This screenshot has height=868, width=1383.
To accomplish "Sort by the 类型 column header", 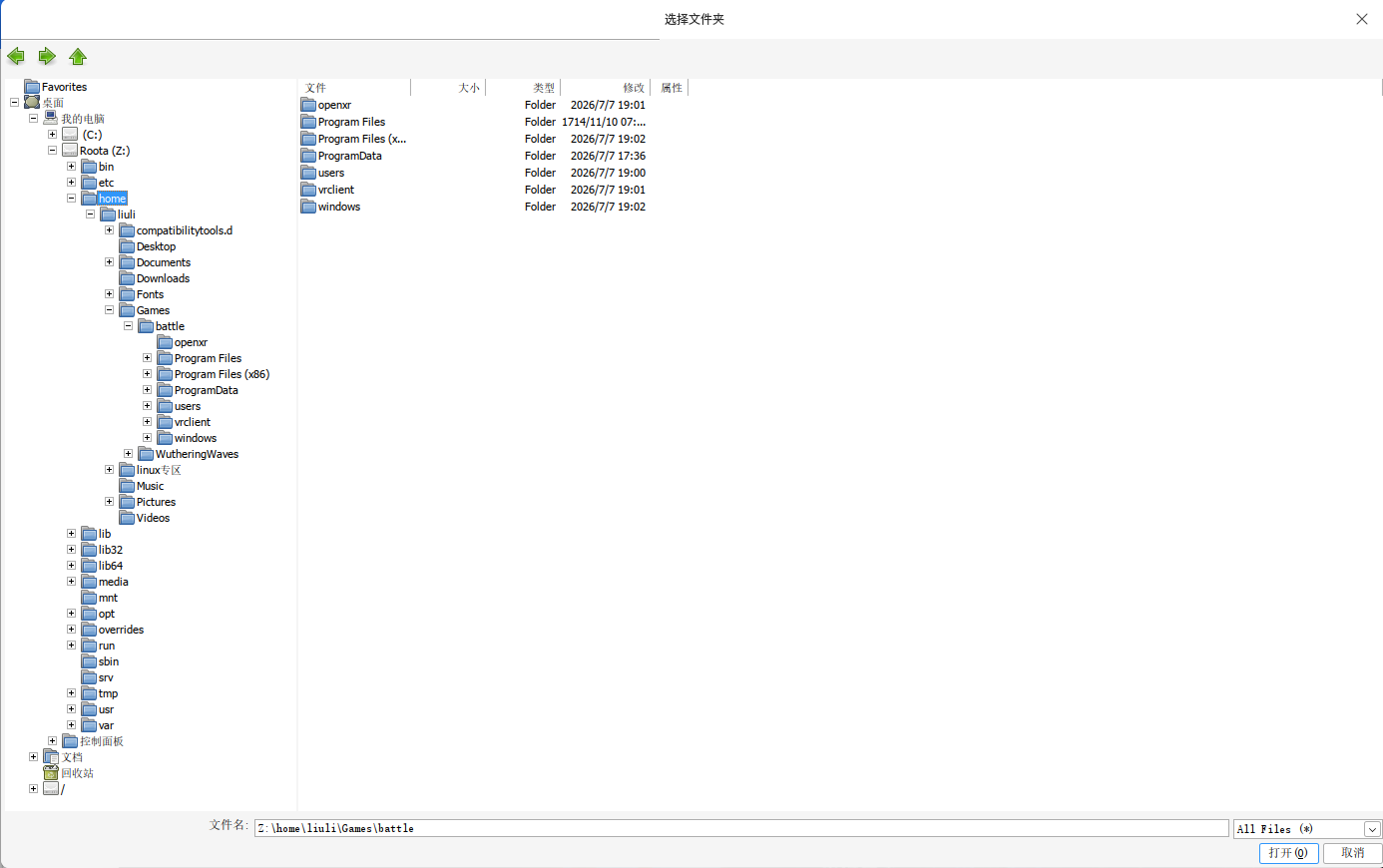I will coord(523,88).
